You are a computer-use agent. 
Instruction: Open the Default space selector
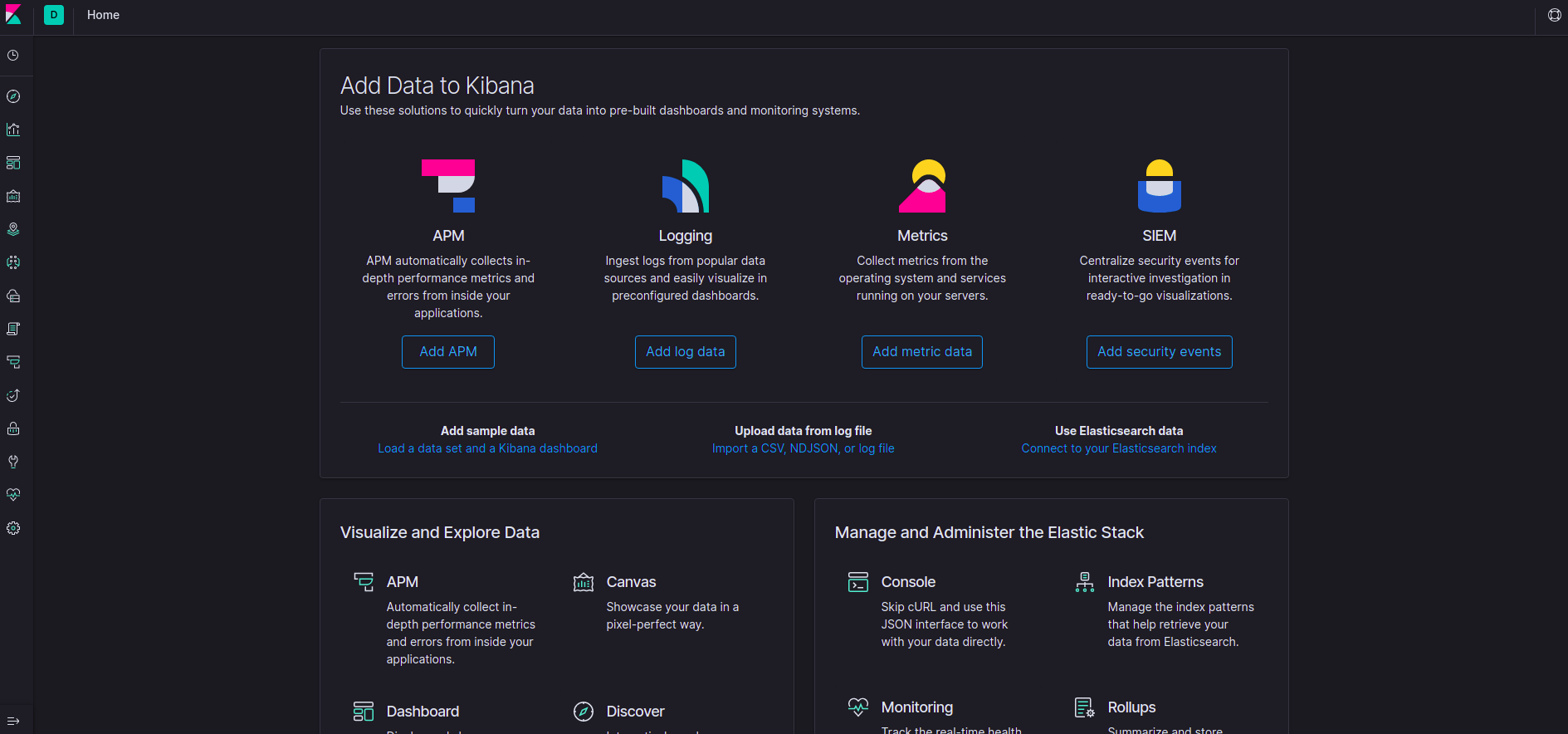(54, 15)
